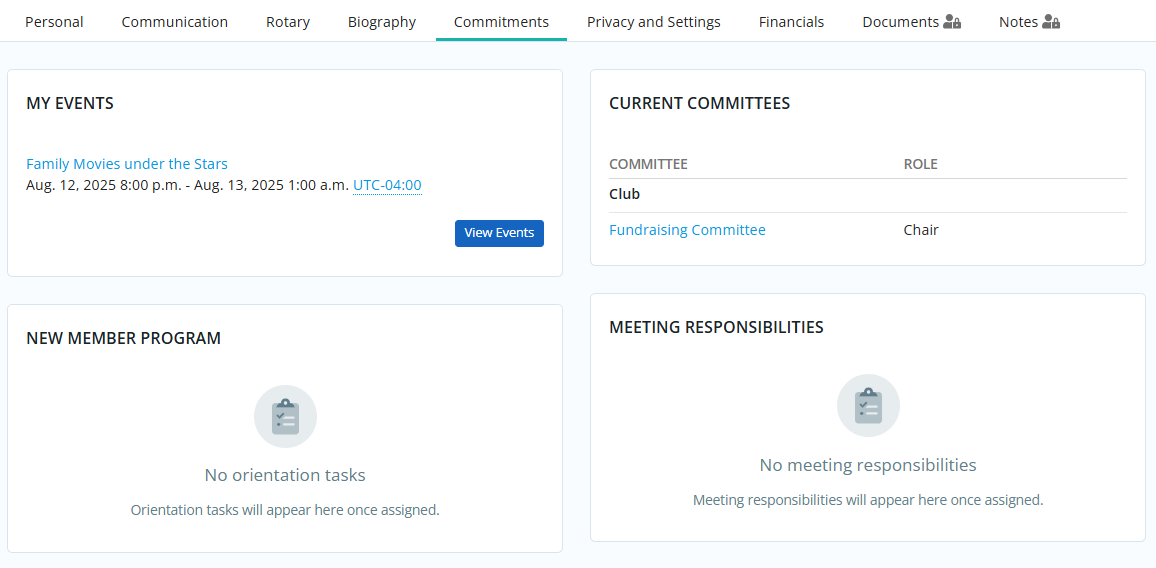Go to the Biography tab
This screenshot has height=568, width=1156.
pos(382,22)
